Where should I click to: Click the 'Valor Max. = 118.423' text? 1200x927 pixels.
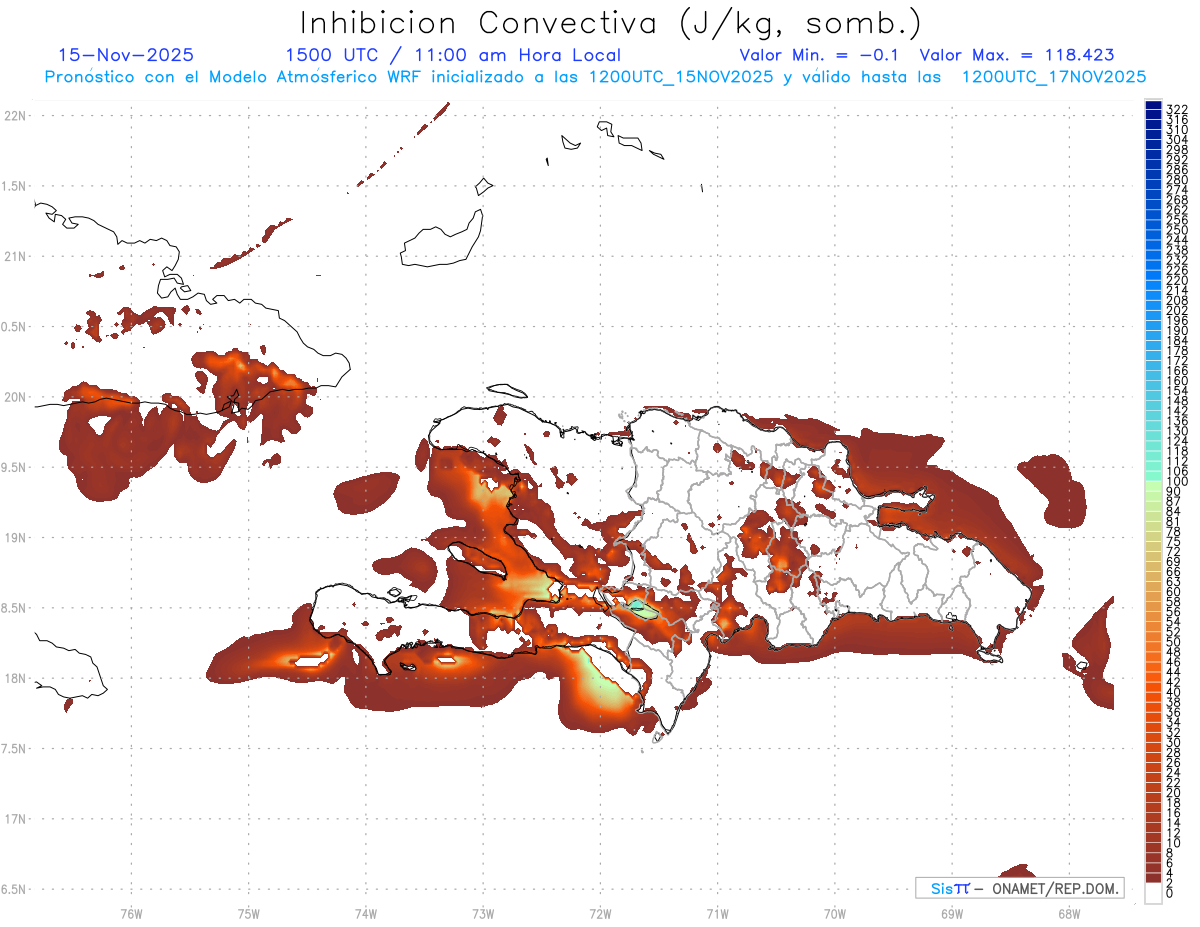(1017, 55)
